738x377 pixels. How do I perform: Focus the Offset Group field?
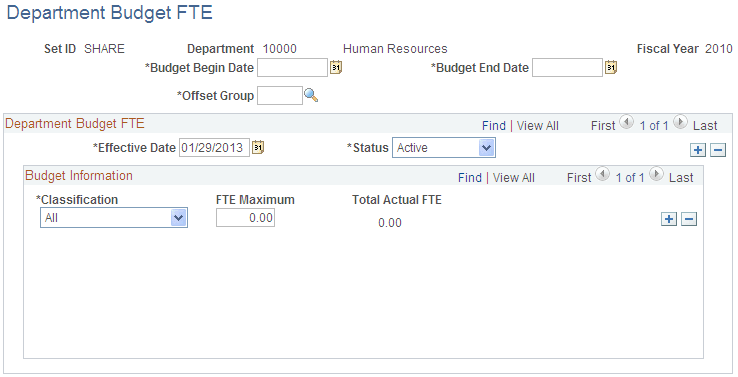(280, 96)
